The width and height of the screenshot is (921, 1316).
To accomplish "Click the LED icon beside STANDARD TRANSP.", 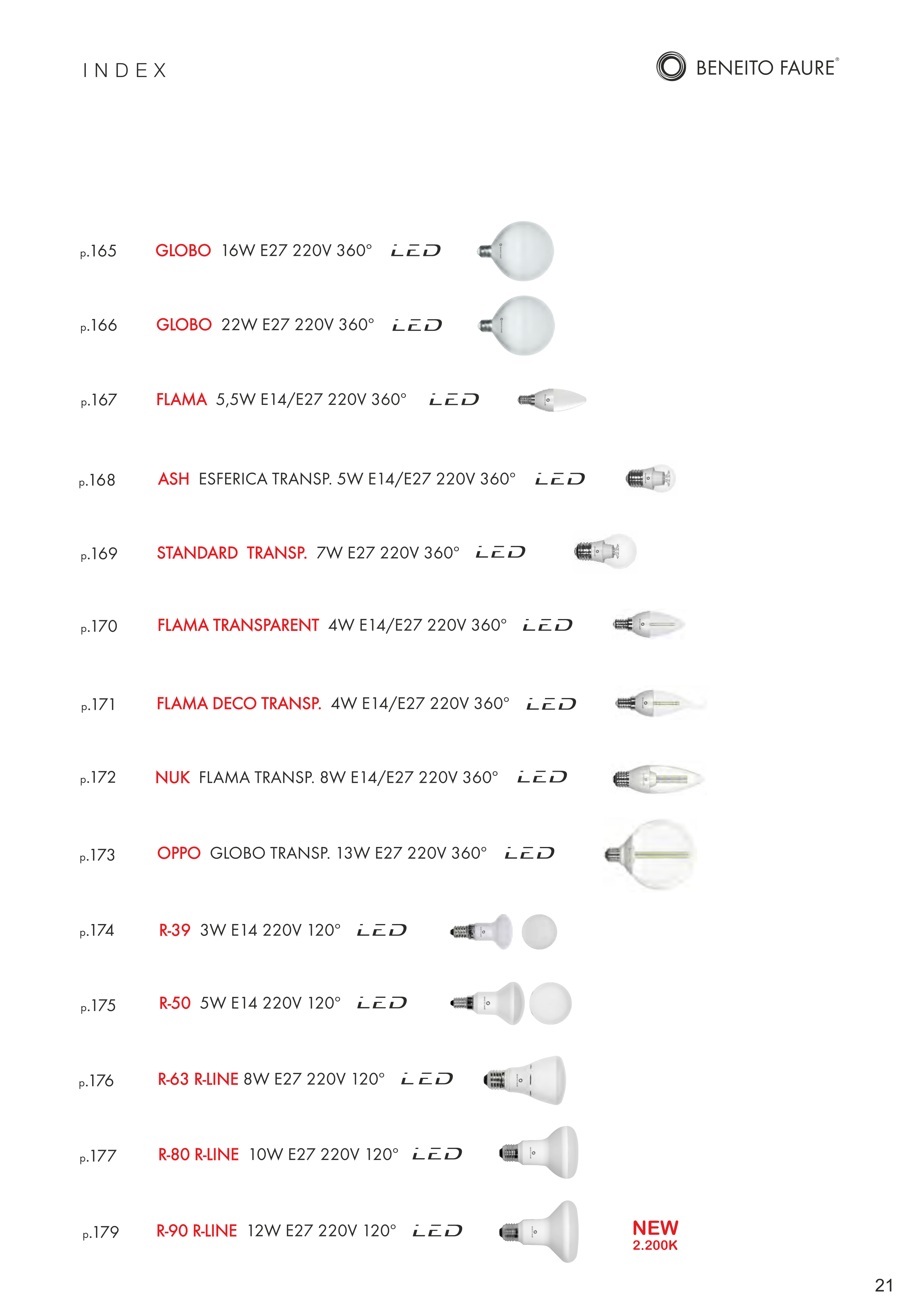I will point(500,552).
